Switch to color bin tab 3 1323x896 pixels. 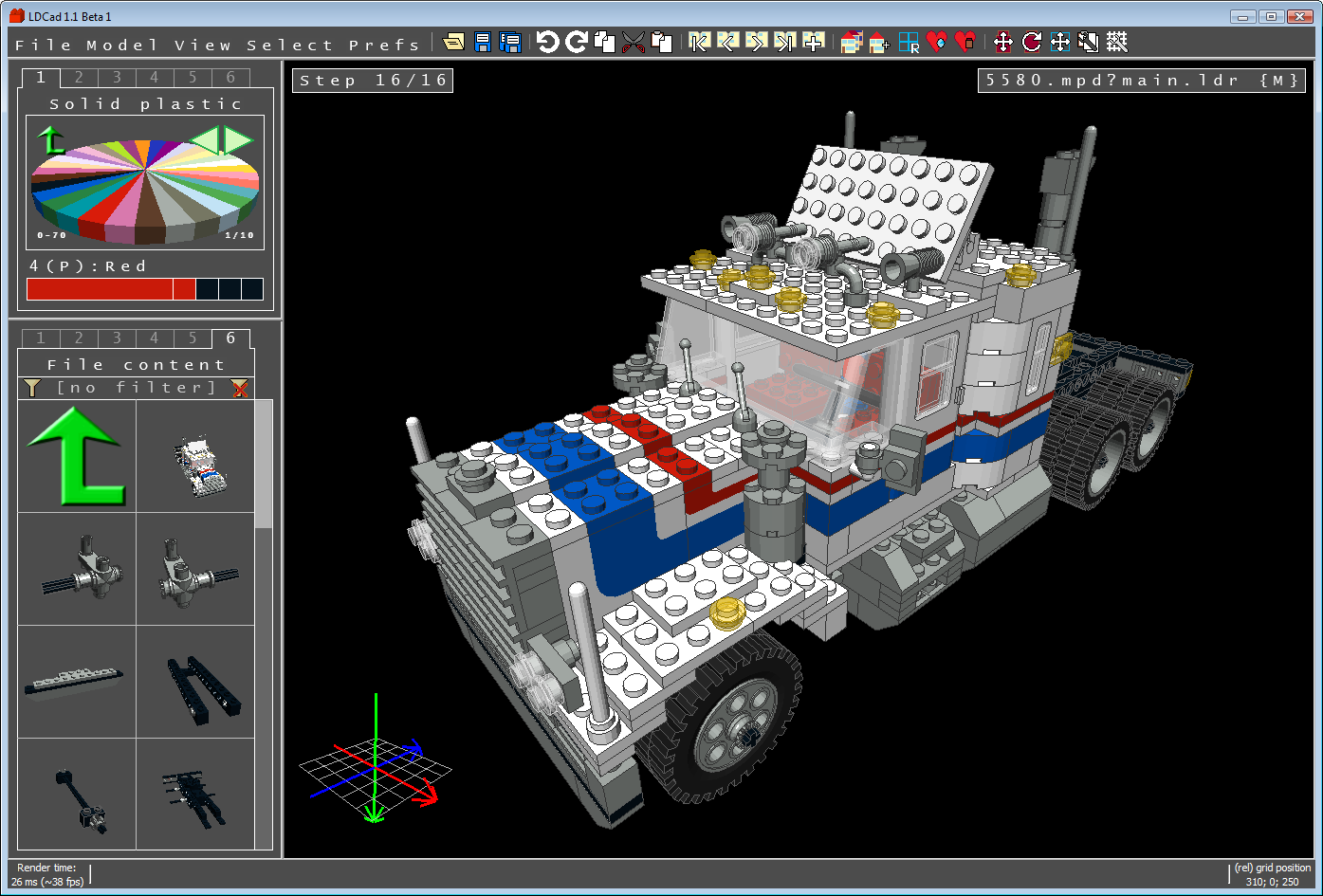117,78
